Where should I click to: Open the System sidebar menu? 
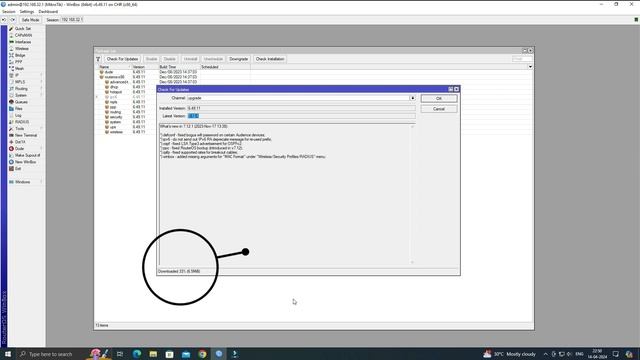[20, 95]
